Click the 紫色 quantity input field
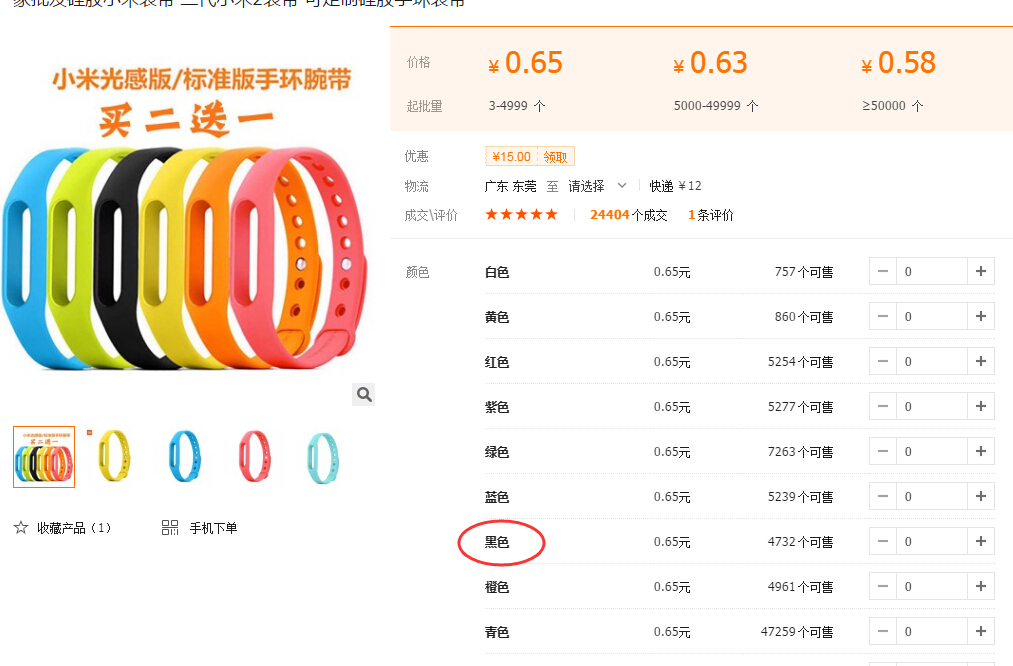1013x666 pixels. (x=932, y=406)
